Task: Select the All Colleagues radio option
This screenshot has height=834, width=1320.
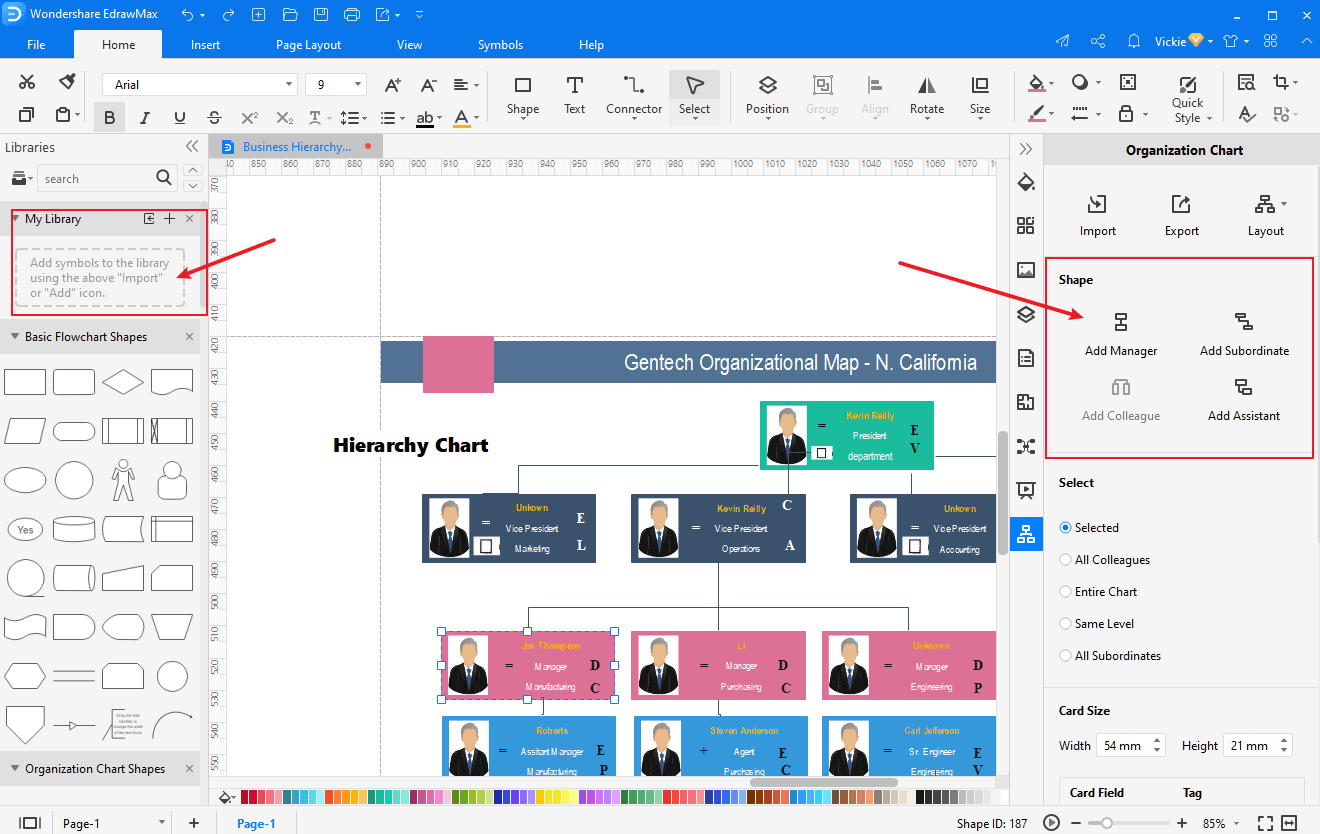Action: coord(1065,560)
